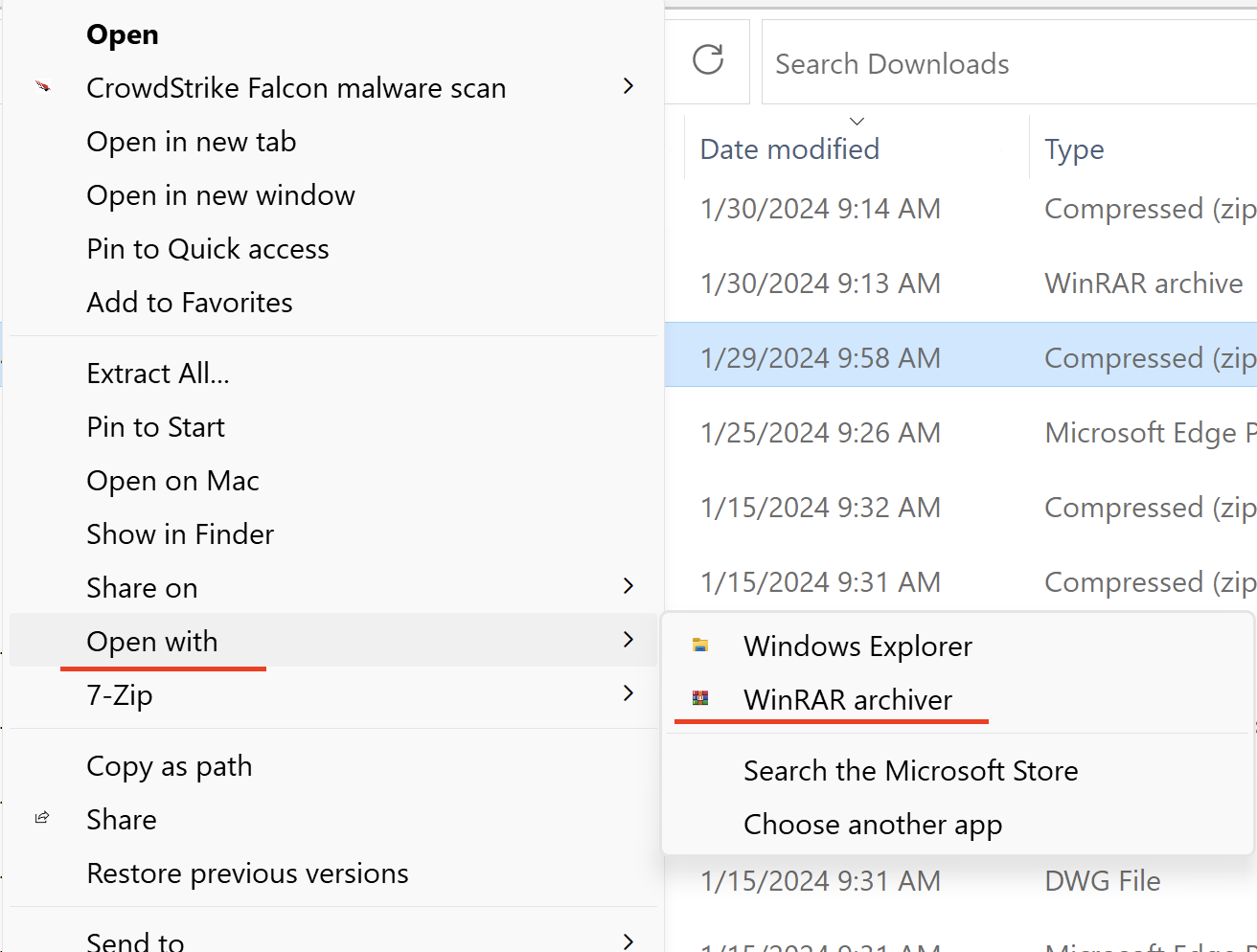Viewport: 1257px width, 952px height.
Task: Select the row dated 1/15/2024 9:32 AM
Action: click(961, 508)
